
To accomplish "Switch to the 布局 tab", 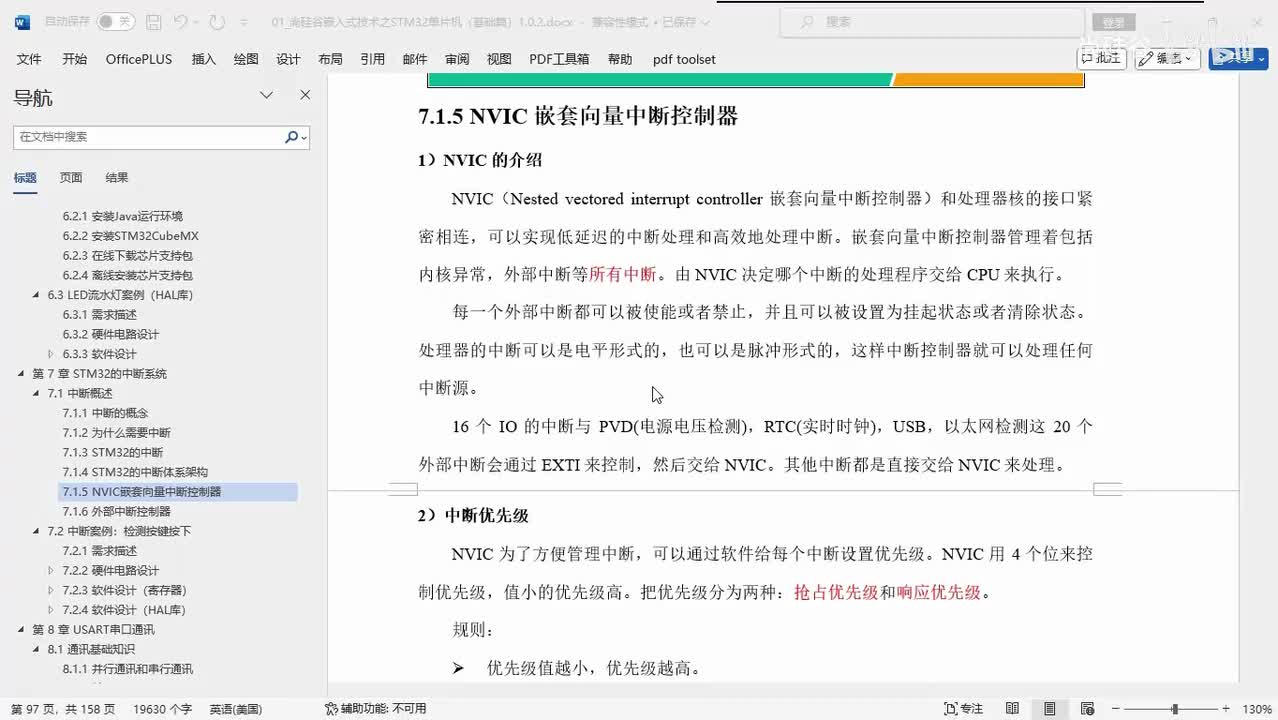I will [x=330, y=59].
